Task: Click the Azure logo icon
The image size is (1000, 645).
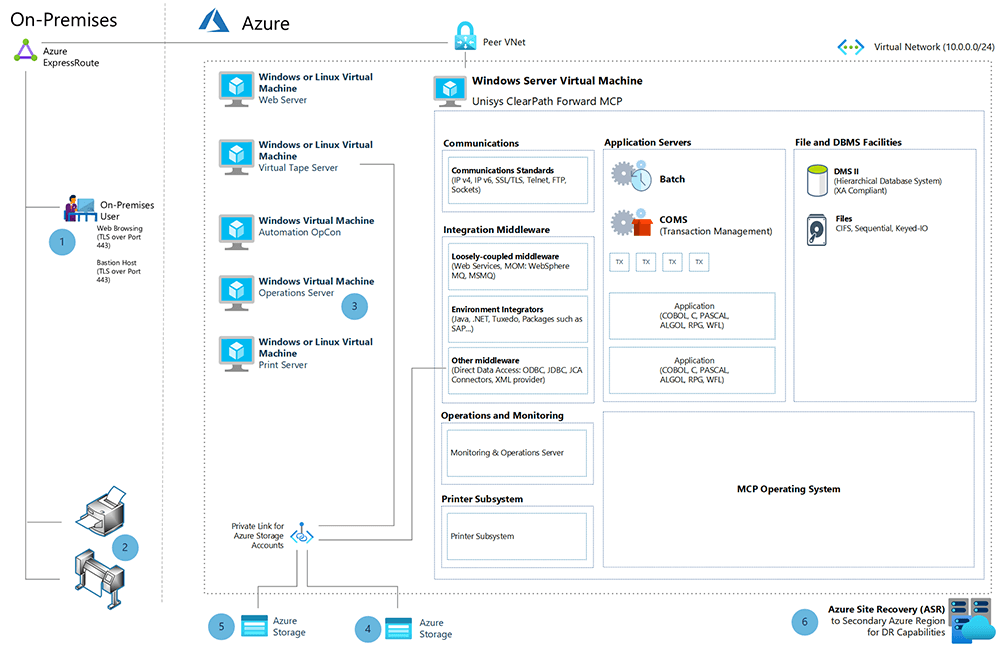Action: tap(214, 21)
